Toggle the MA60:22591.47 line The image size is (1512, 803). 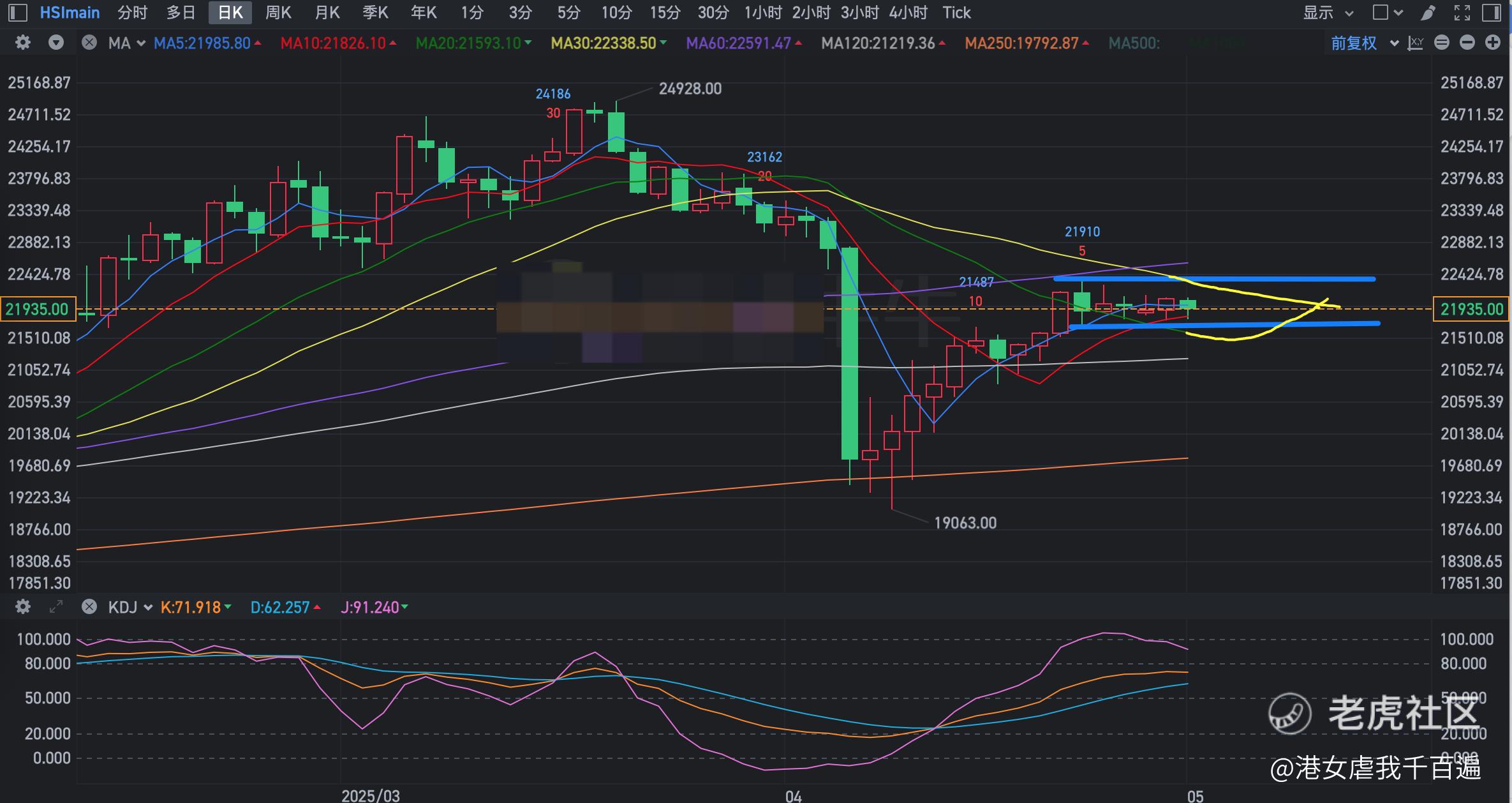744,43
